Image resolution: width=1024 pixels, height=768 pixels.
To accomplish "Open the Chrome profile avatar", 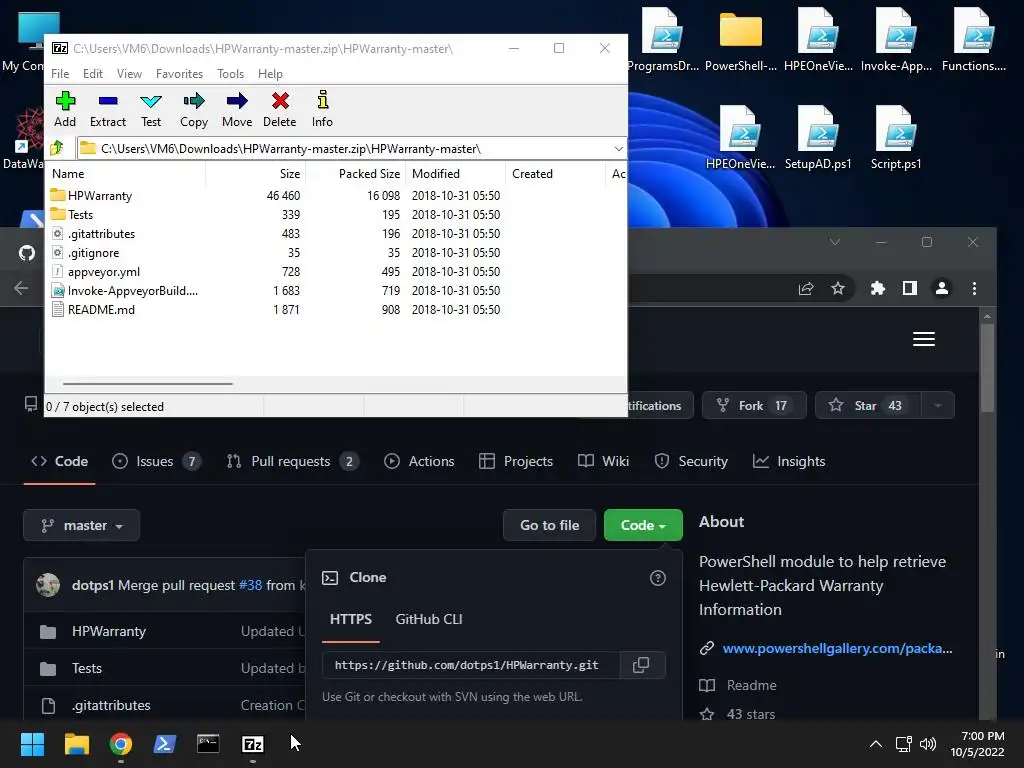I will click(x=942, y=288).
